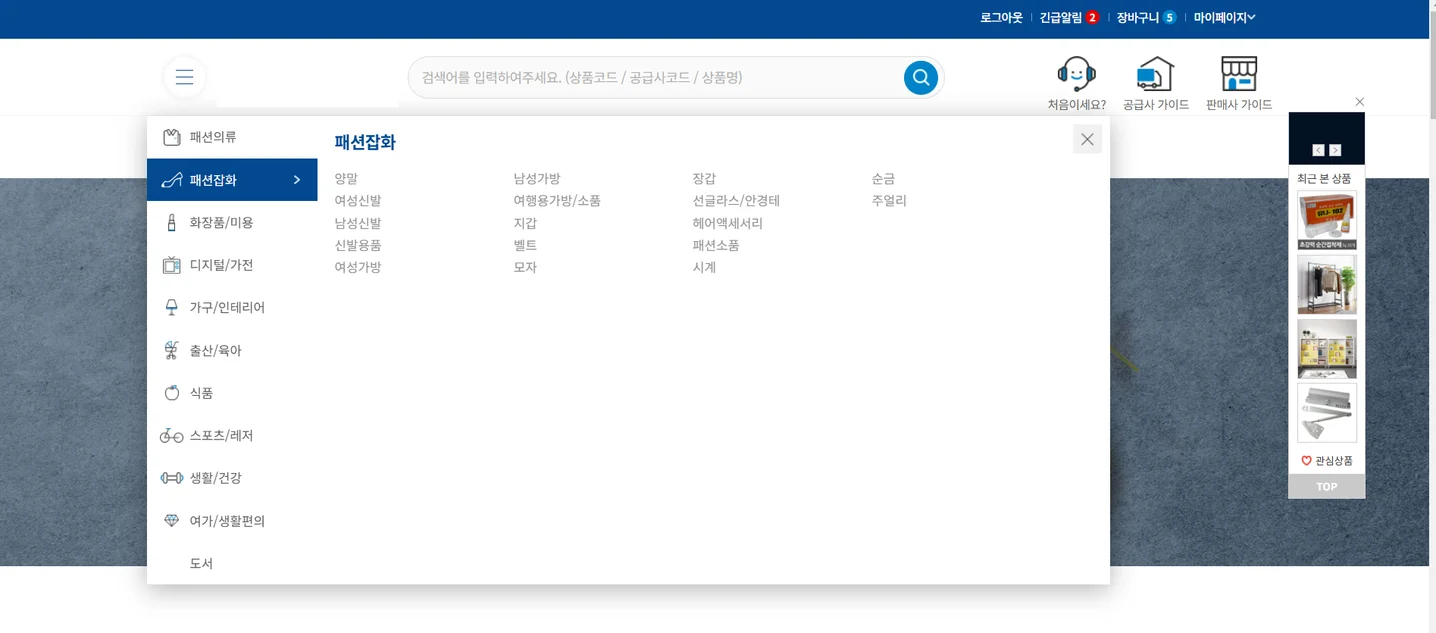The height and width of the screenshot is (633, 1436).
Task: Open the hamburger navigation menu icon
Action: tap(184, 77)
